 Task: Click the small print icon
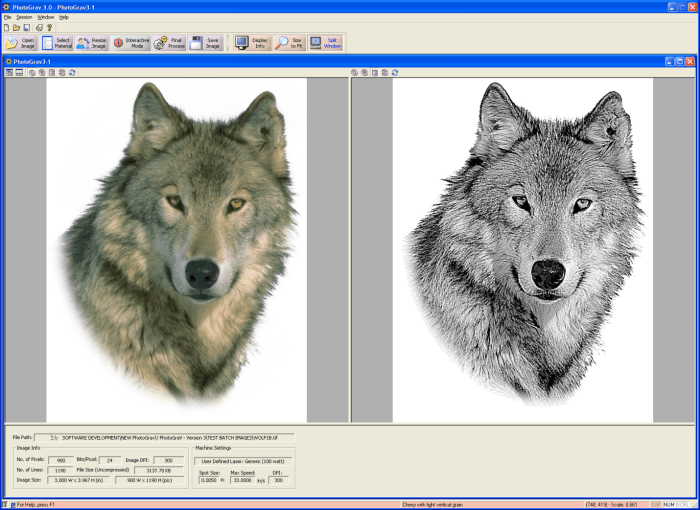39,27
